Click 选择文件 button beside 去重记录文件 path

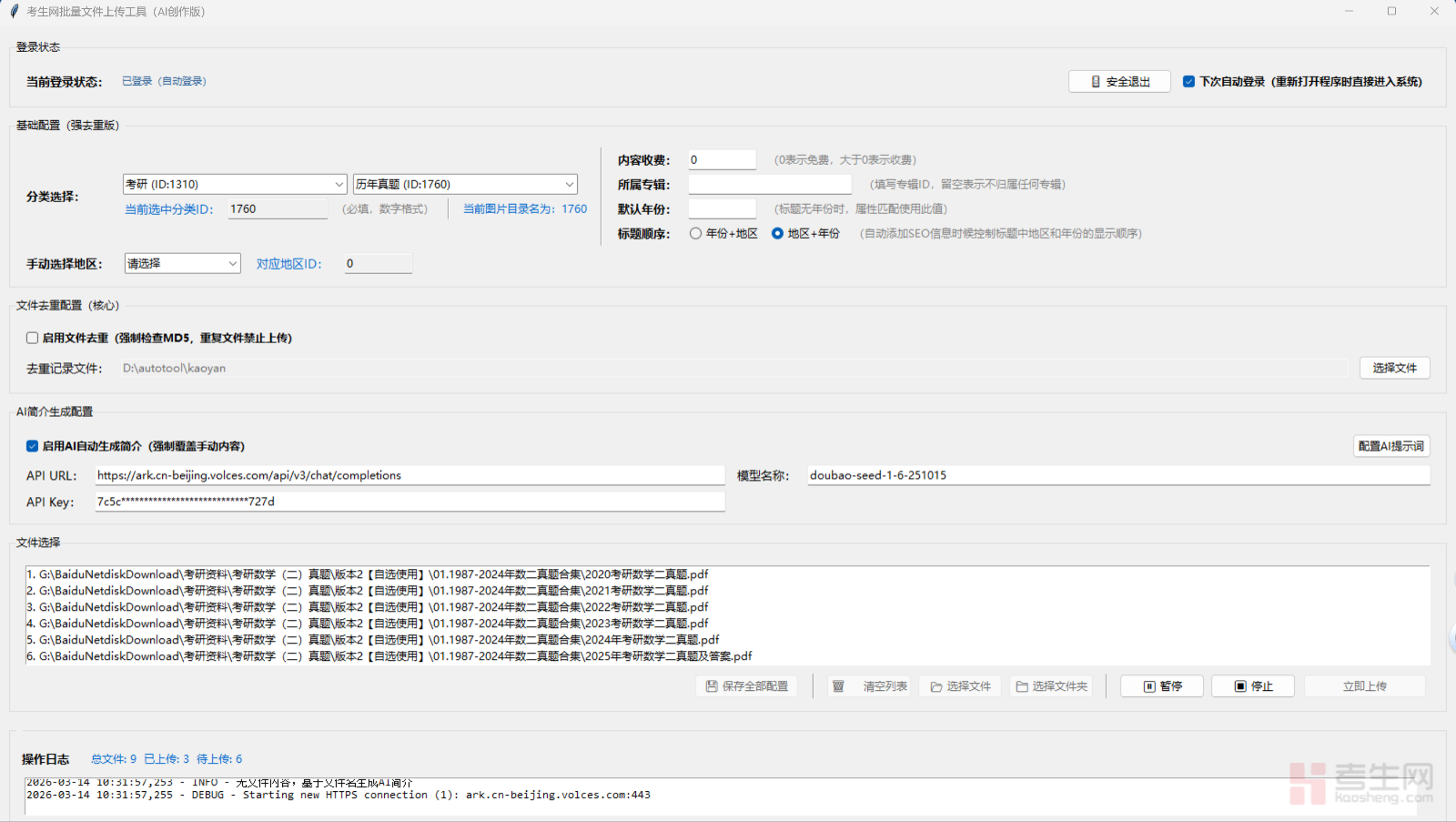point(1394,368)
